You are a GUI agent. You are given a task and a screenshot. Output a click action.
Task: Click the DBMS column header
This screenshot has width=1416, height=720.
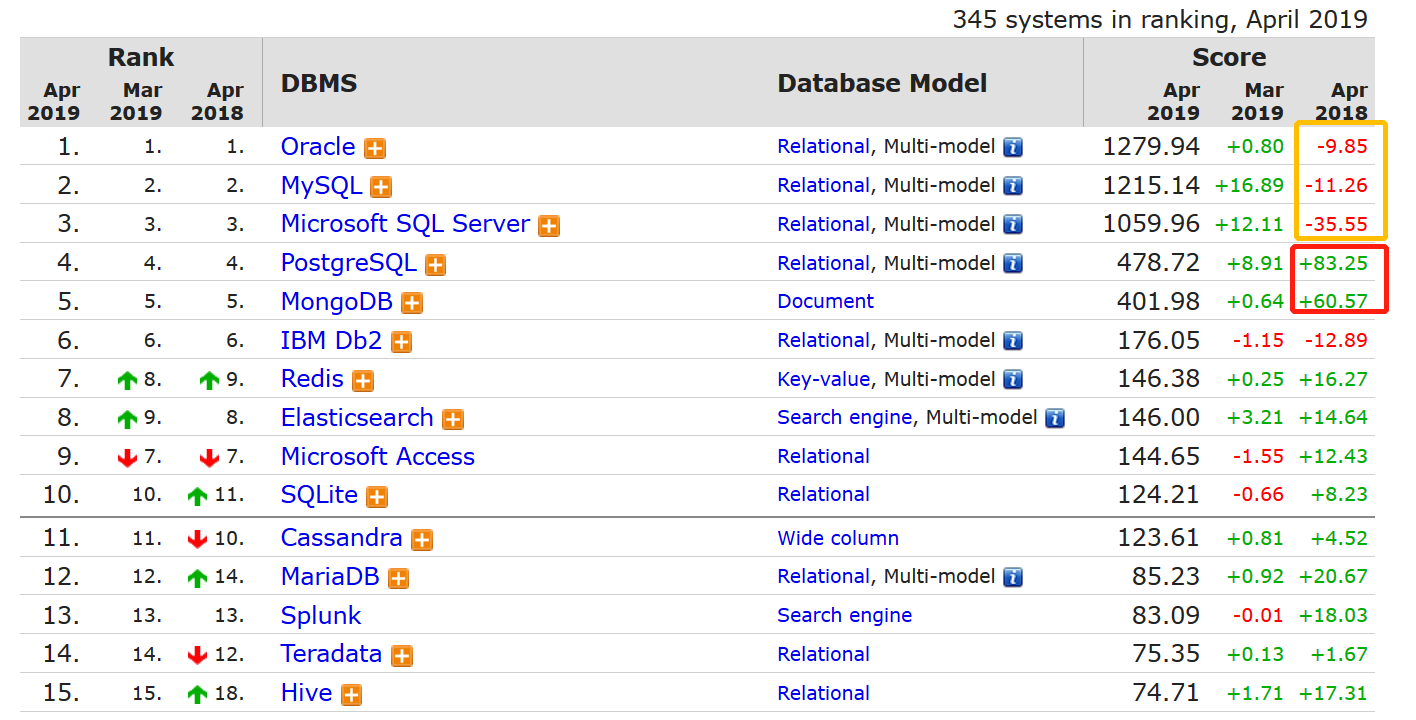319,84
